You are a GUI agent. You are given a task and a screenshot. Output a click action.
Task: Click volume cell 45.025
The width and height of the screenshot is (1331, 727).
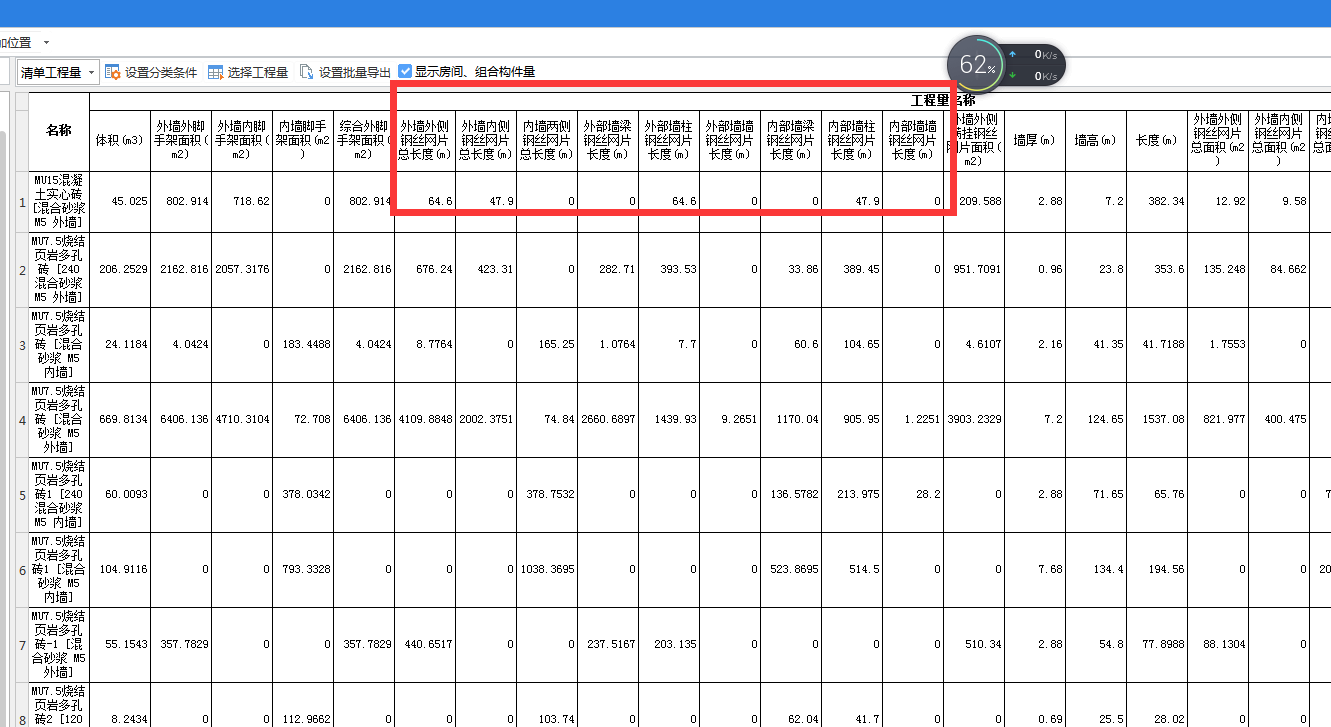(x=120, y=202)
